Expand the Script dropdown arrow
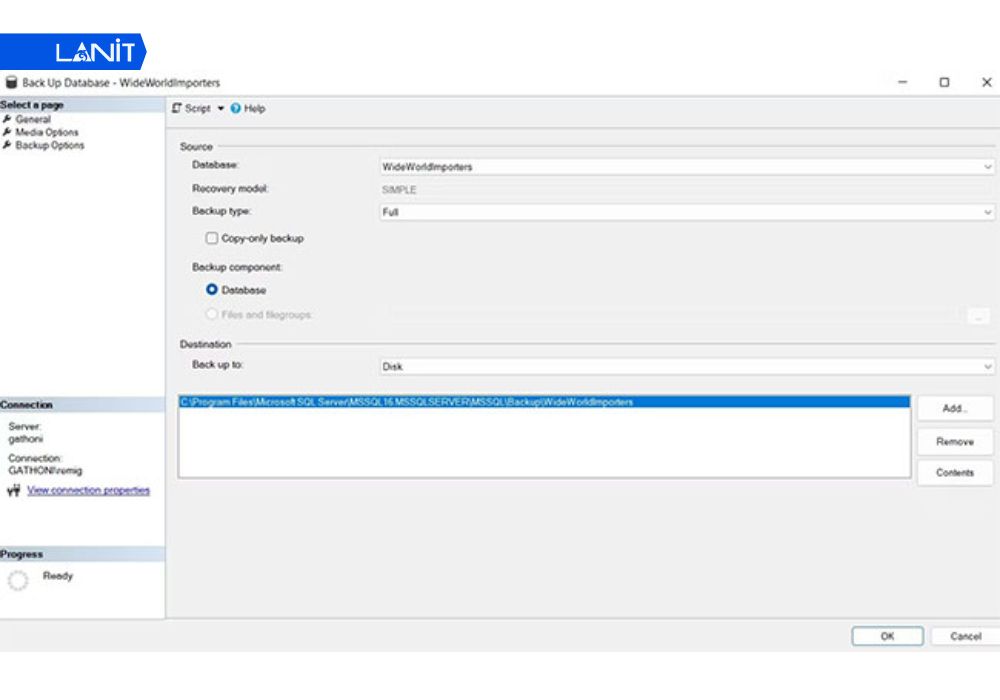The height and width of the screenshot is (700, 1000). [221, 108]
